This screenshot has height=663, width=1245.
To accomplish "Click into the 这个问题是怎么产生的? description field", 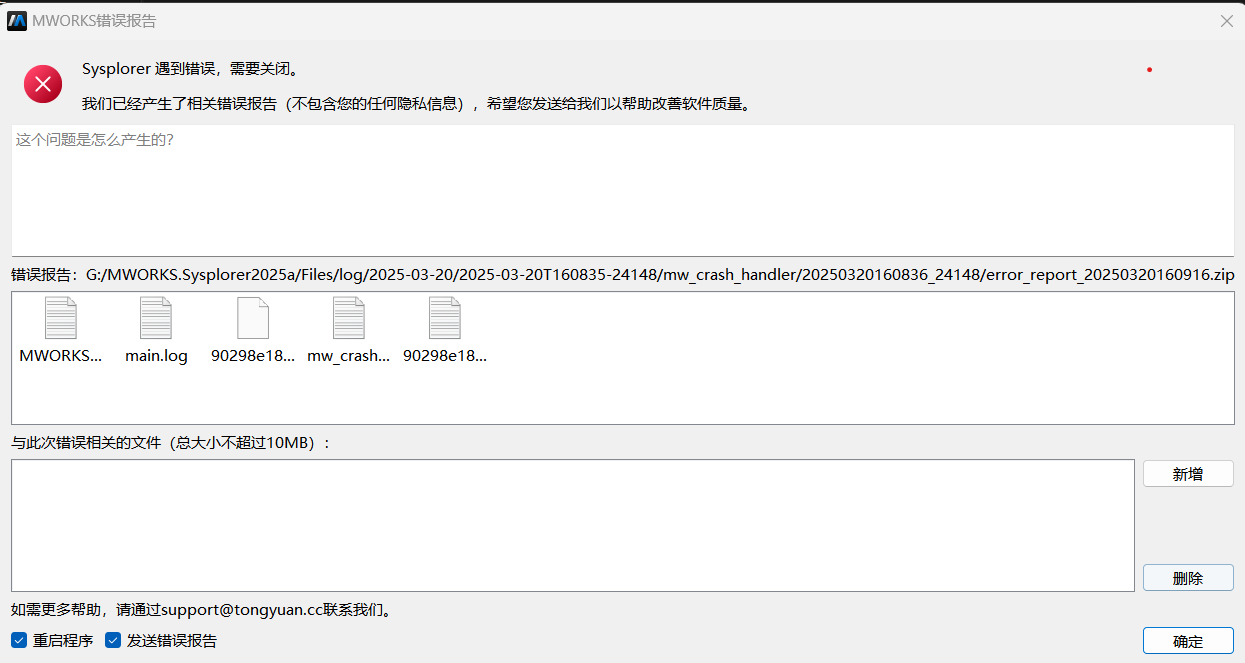I will click(x=622, y=190).
